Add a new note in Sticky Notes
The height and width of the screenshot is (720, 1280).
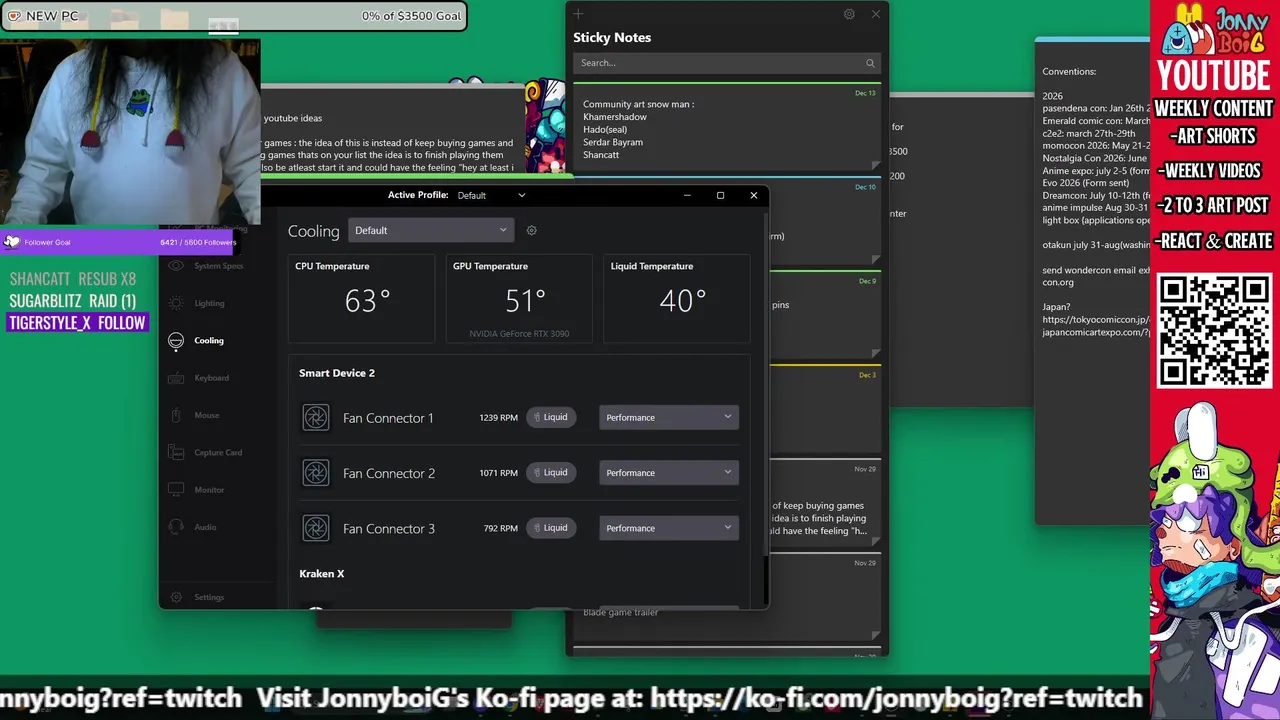578,14
